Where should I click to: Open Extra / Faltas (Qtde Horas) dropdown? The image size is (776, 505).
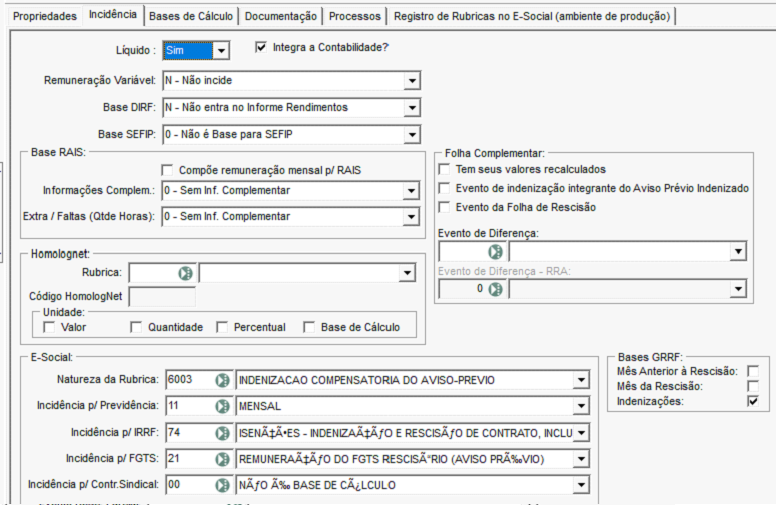pyautogui.click(x=411, y=217)
